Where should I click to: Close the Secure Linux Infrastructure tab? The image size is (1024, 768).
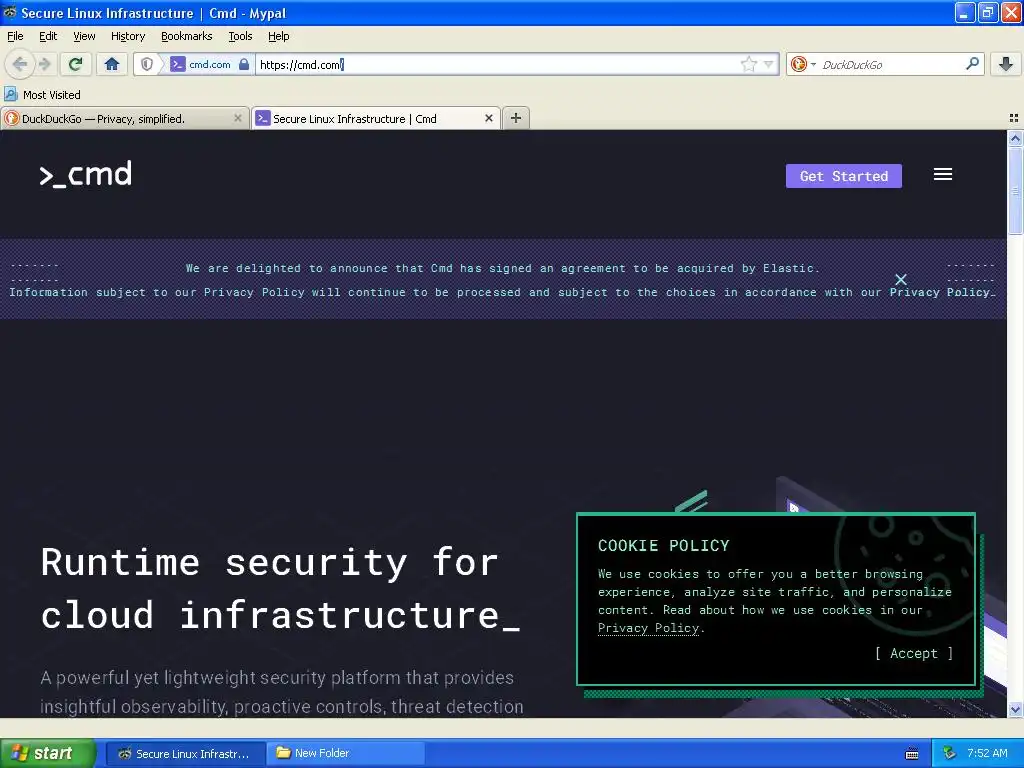488,118
